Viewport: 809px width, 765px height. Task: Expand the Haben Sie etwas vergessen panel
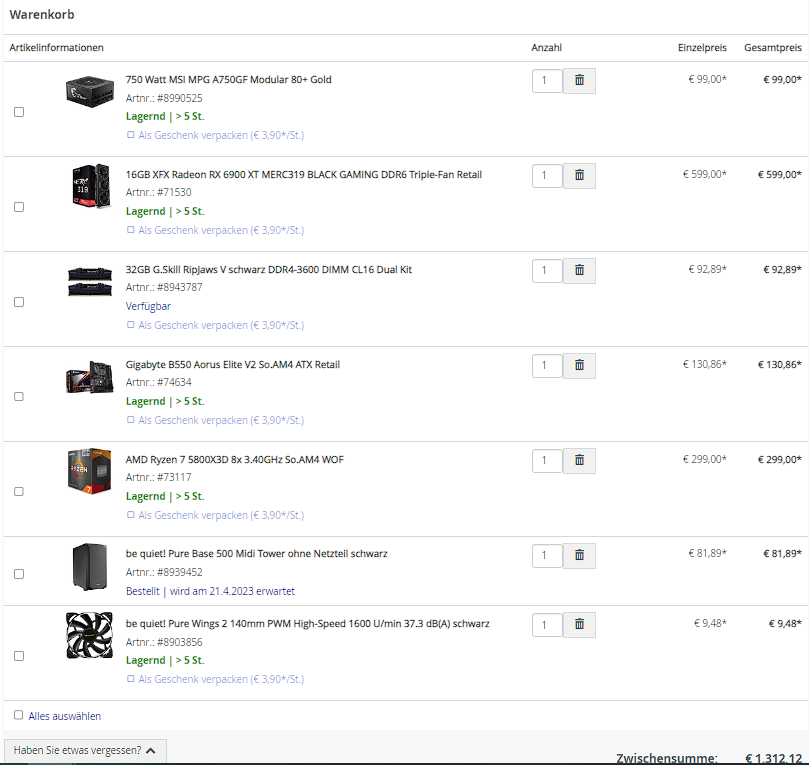(85, 750)
